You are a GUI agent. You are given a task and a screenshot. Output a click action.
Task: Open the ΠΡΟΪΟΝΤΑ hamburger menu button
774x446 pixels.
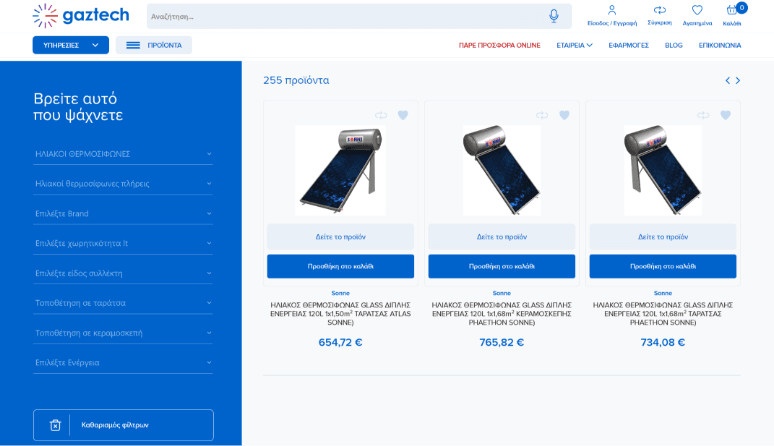(154, 45)
